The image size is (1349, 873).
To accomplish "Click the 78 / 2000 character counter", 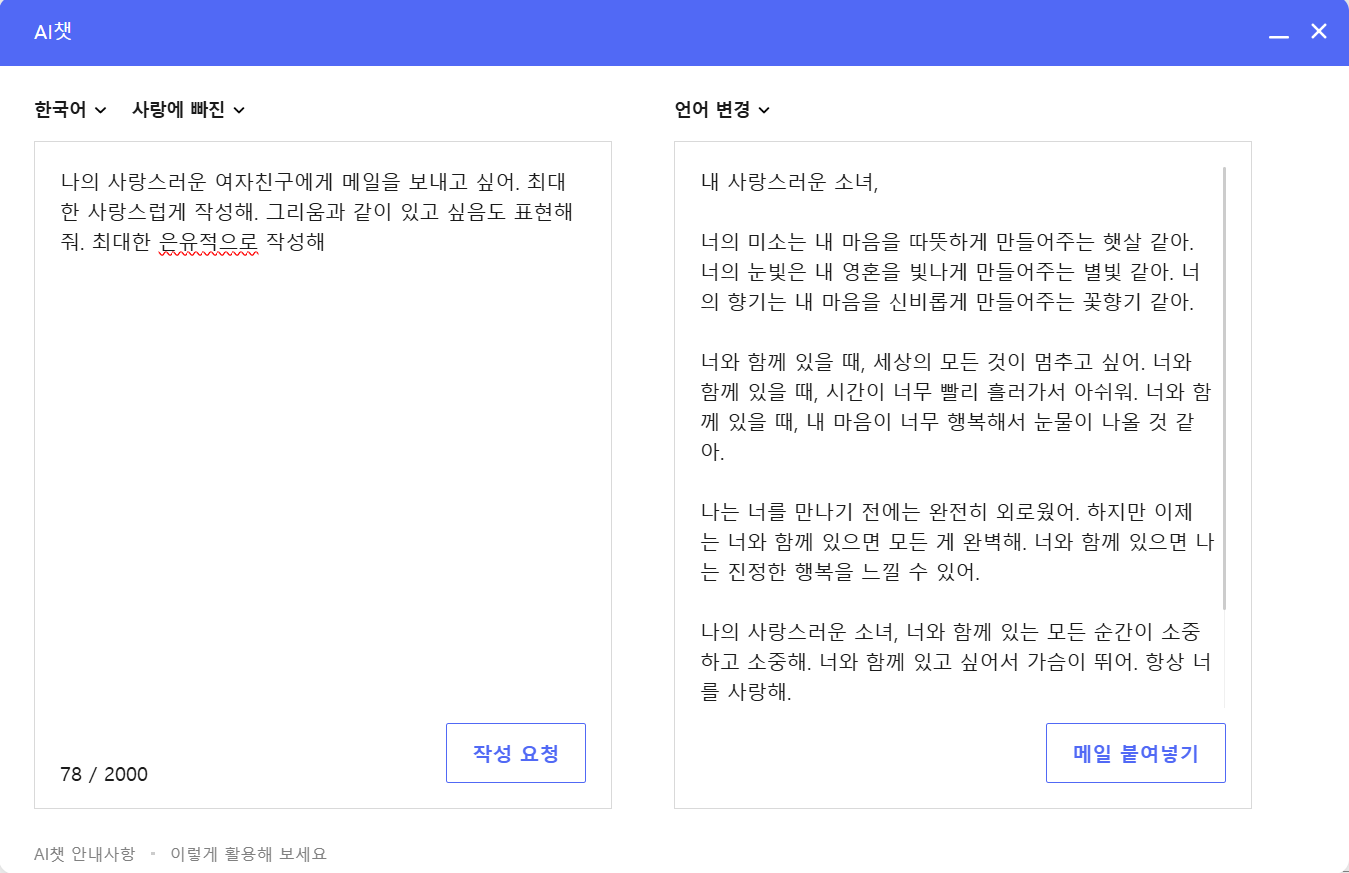I will [103, 775].
